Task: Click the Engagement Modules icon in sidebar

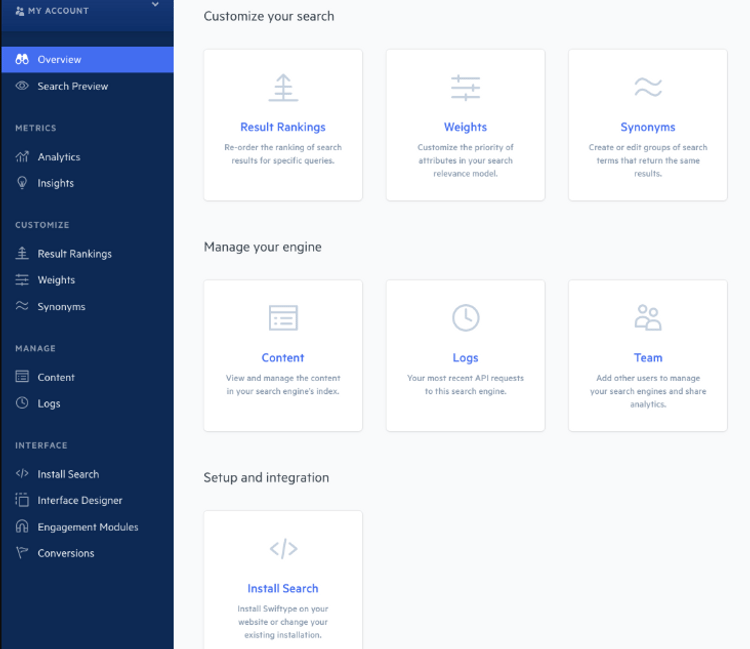Action: click(22, 526)
